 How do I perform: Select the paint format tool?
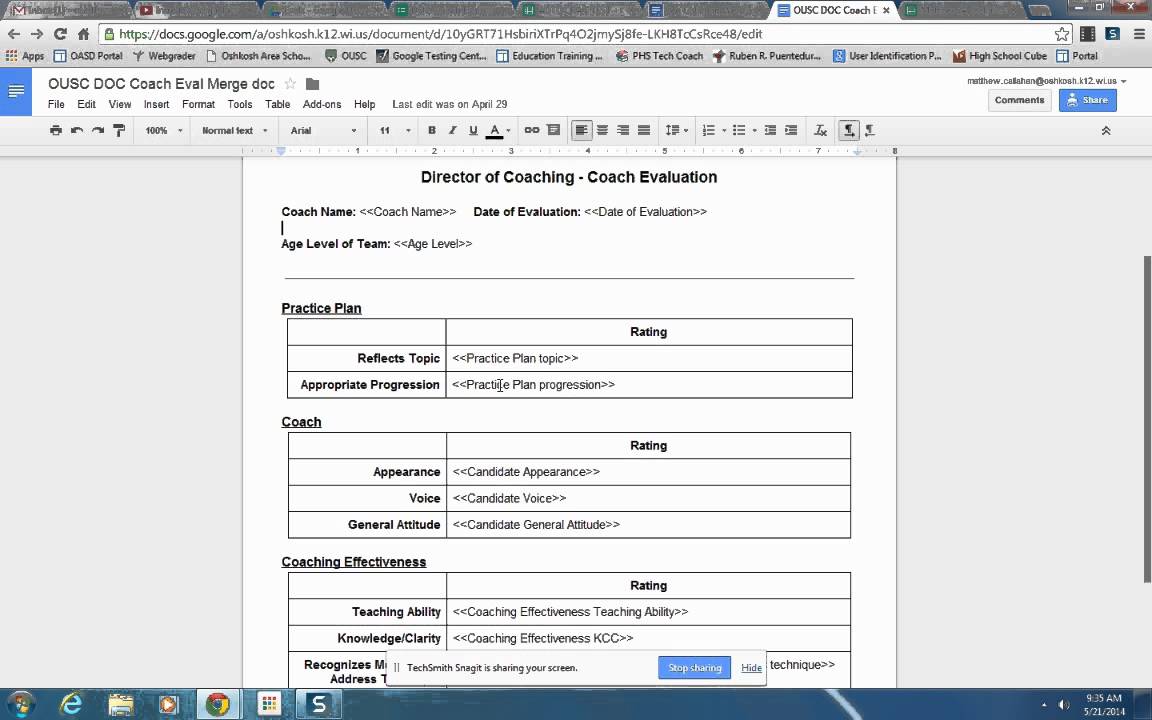pyautogui.click(x=119, y=130)
